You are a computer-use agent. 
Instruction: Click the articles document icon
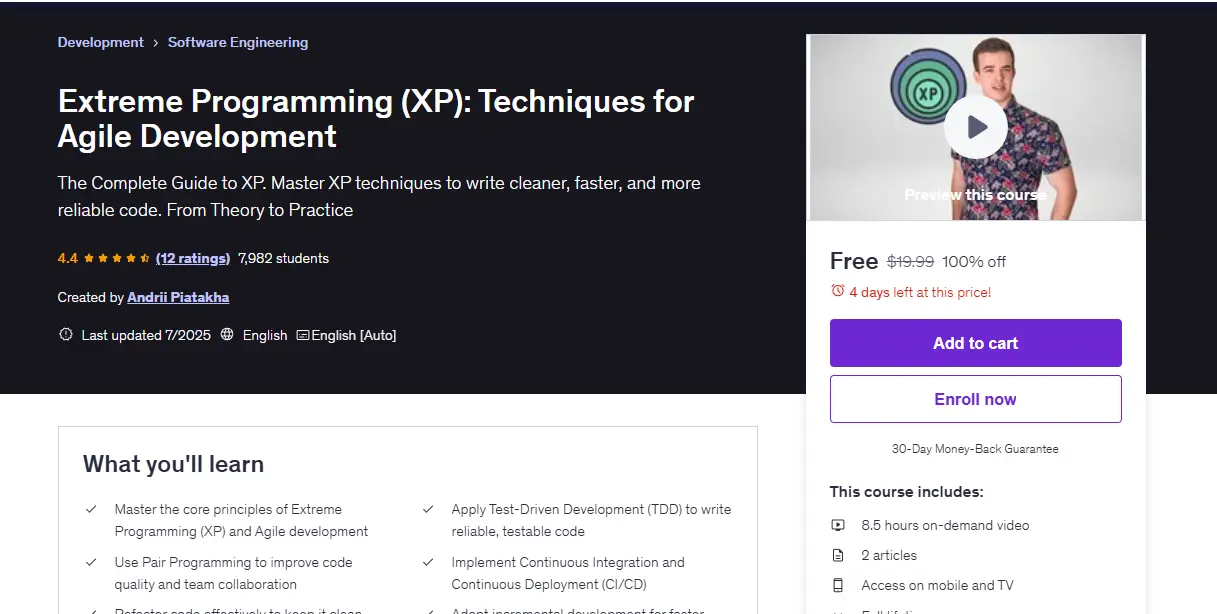838,555
